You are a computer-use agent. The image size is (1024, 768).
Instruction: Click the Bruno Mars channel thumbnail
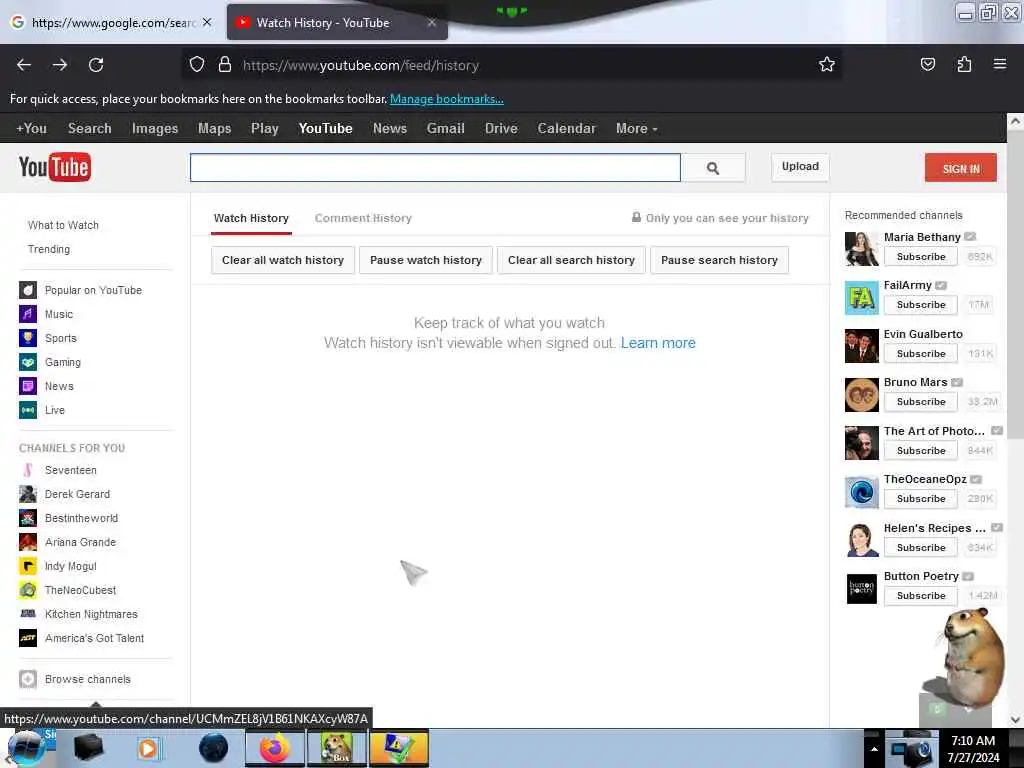[x=861, y=394]
